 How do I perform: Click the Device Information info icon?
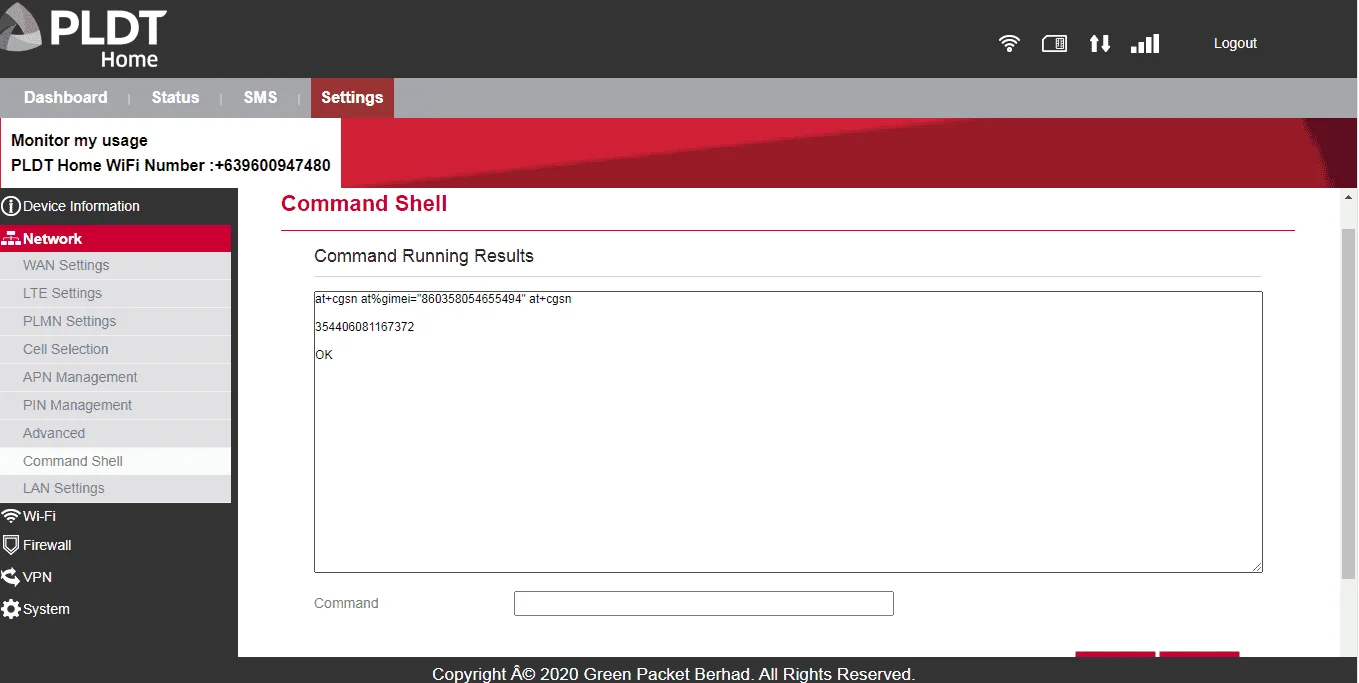[11, 207]
